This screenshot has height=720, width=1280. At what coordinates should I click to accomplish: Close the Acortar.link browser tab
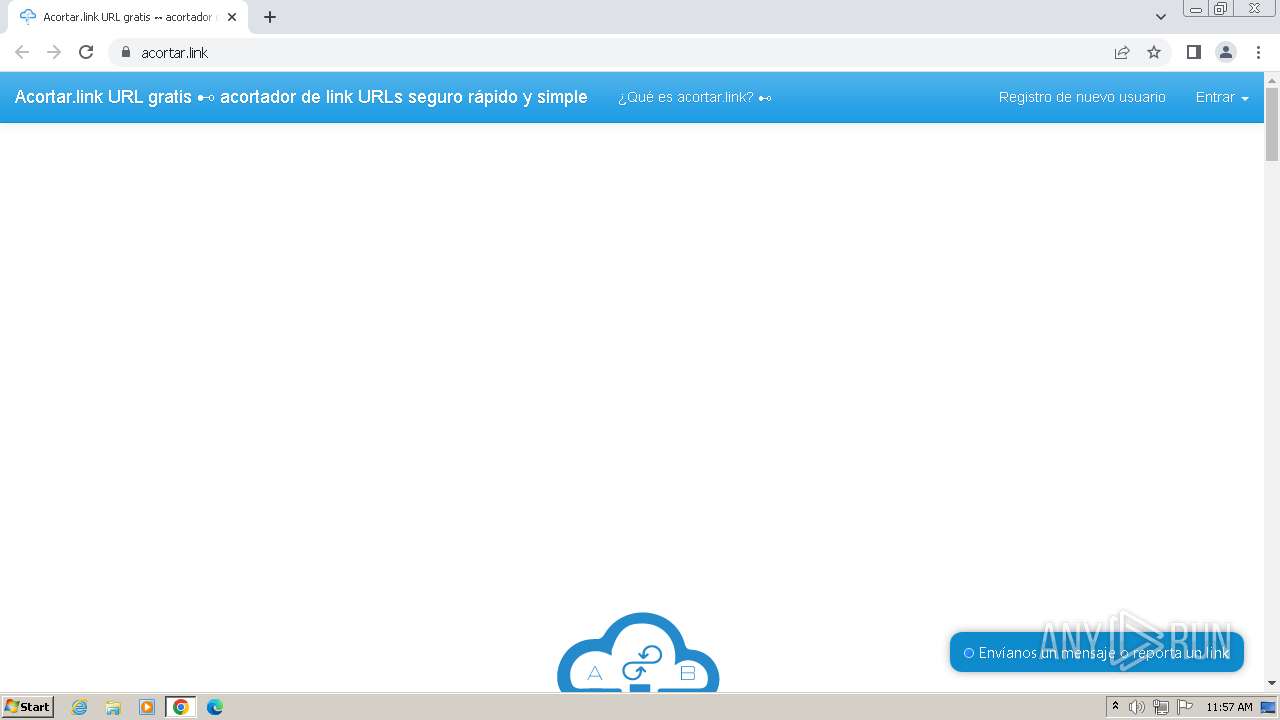(x=232, y=17)
